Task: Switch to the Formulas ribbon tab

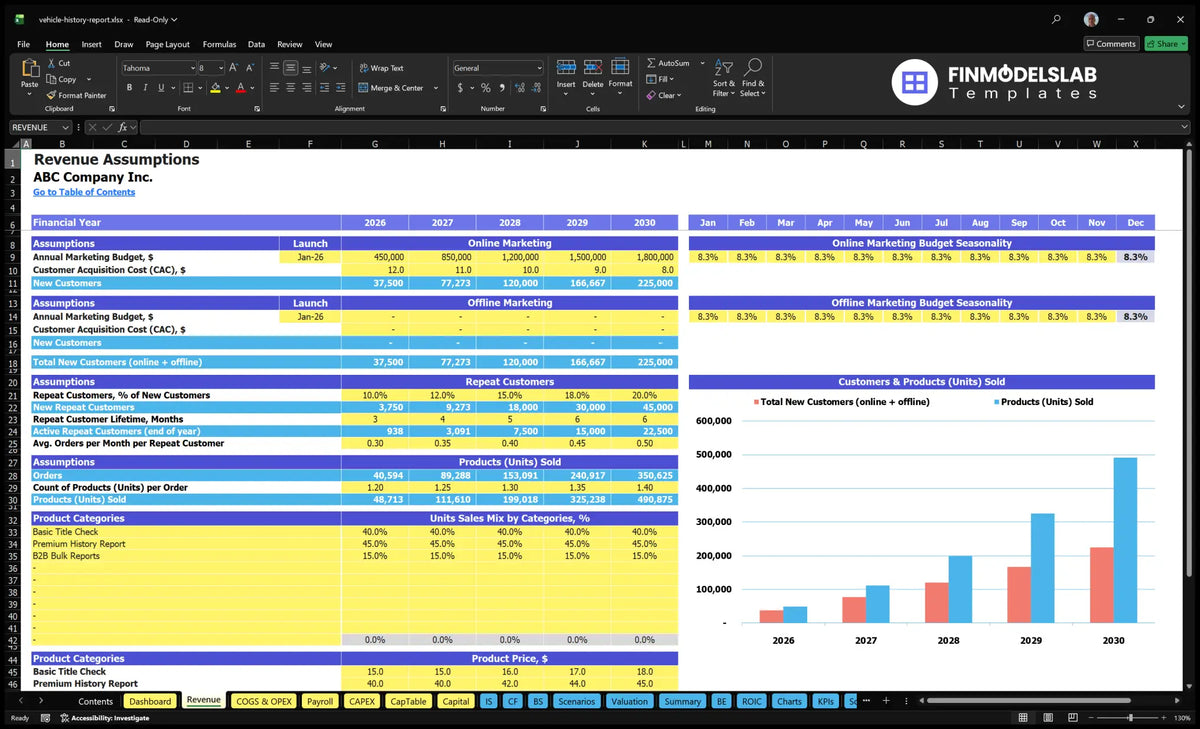Action: [x=219, y=44]
